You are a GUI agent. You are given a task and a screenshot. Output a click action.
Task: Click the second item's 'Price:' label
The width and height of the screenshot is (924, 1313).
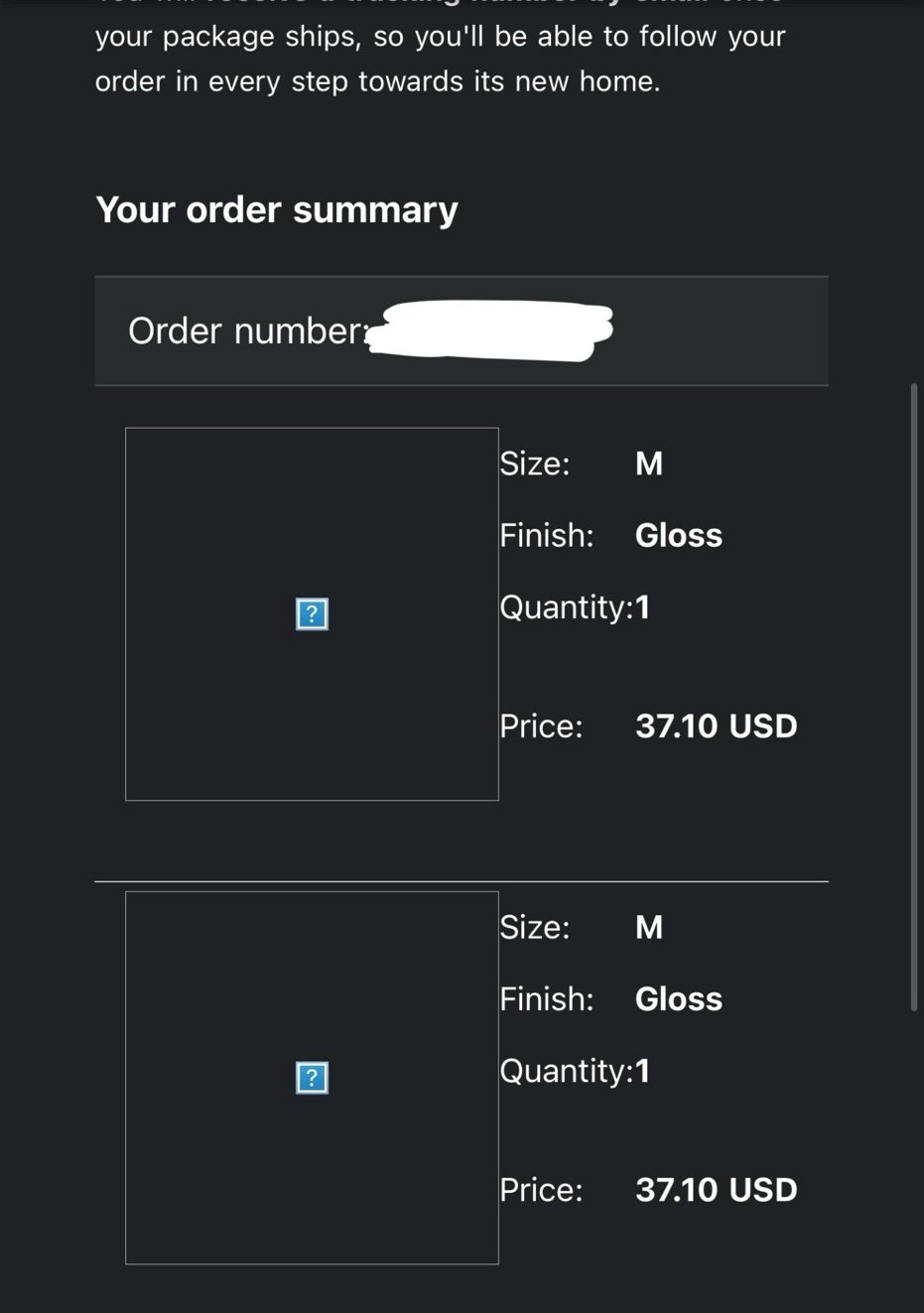(541, 1190)
